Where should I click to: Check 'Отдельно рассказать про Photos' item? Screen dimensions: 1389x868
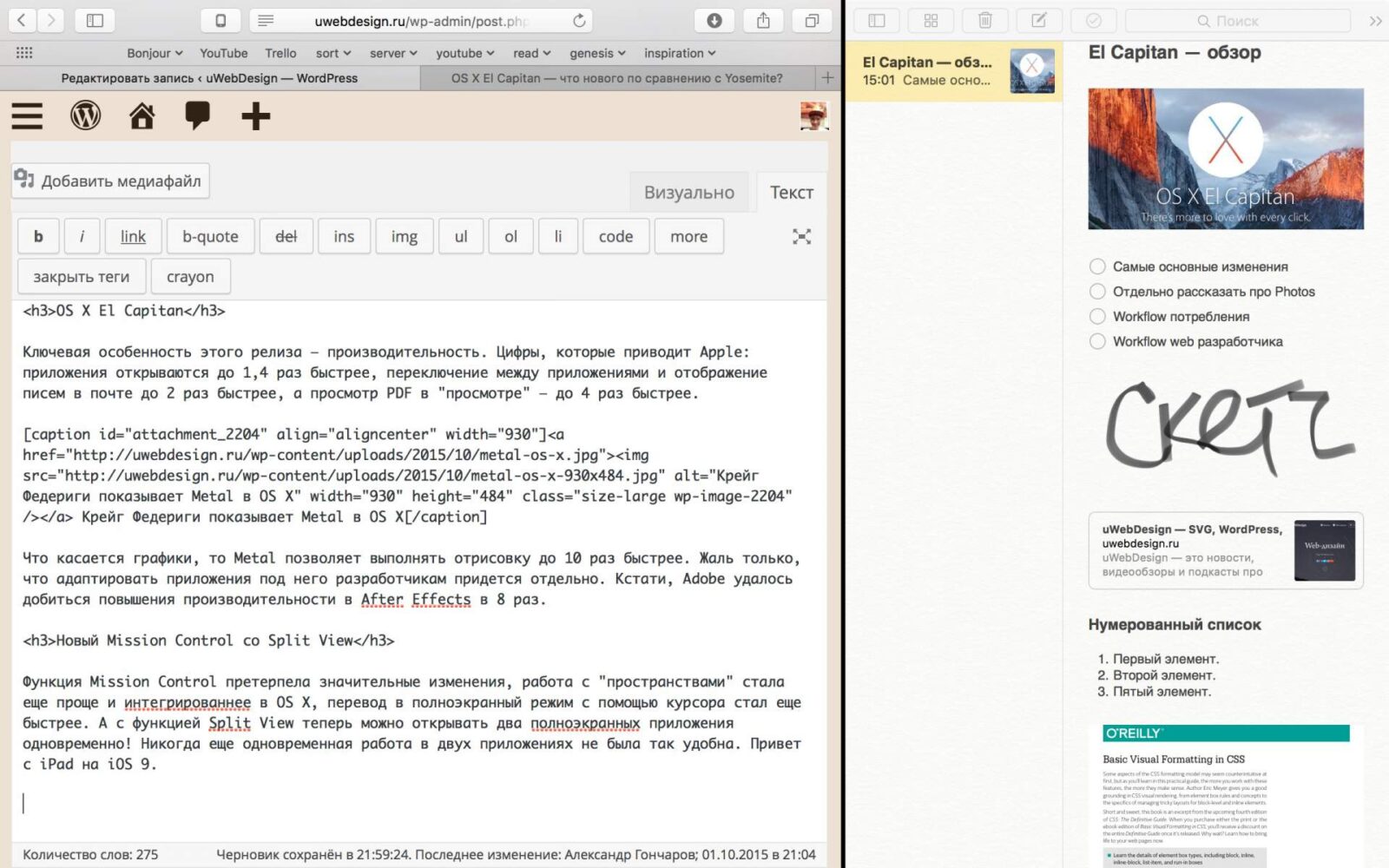pos(1097,292)
